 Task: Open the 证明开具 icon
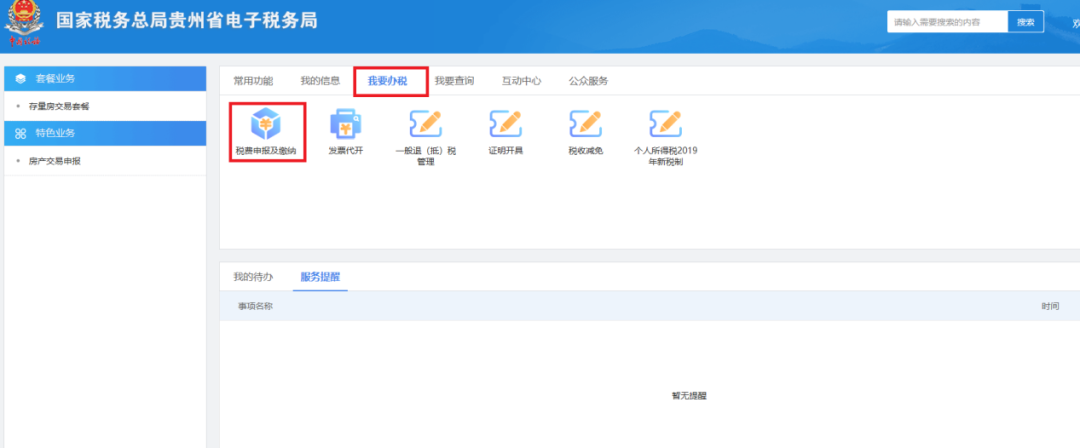pos(505,124)
